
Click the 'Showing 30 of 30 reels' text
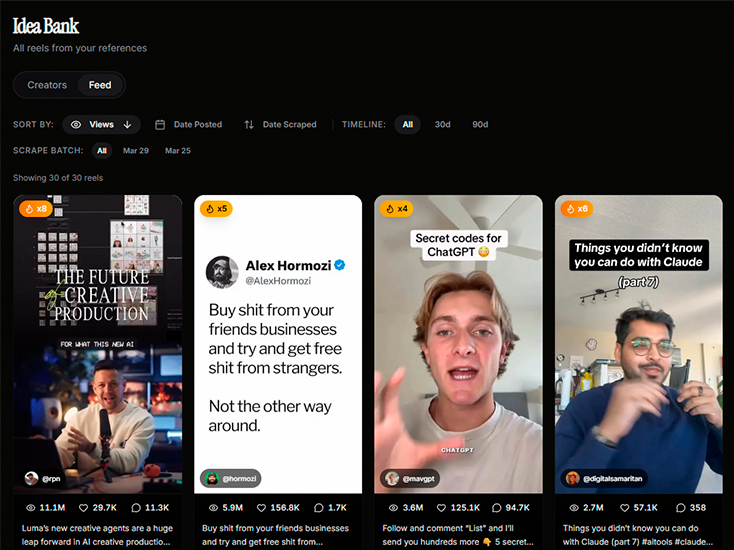pos(58,178)
